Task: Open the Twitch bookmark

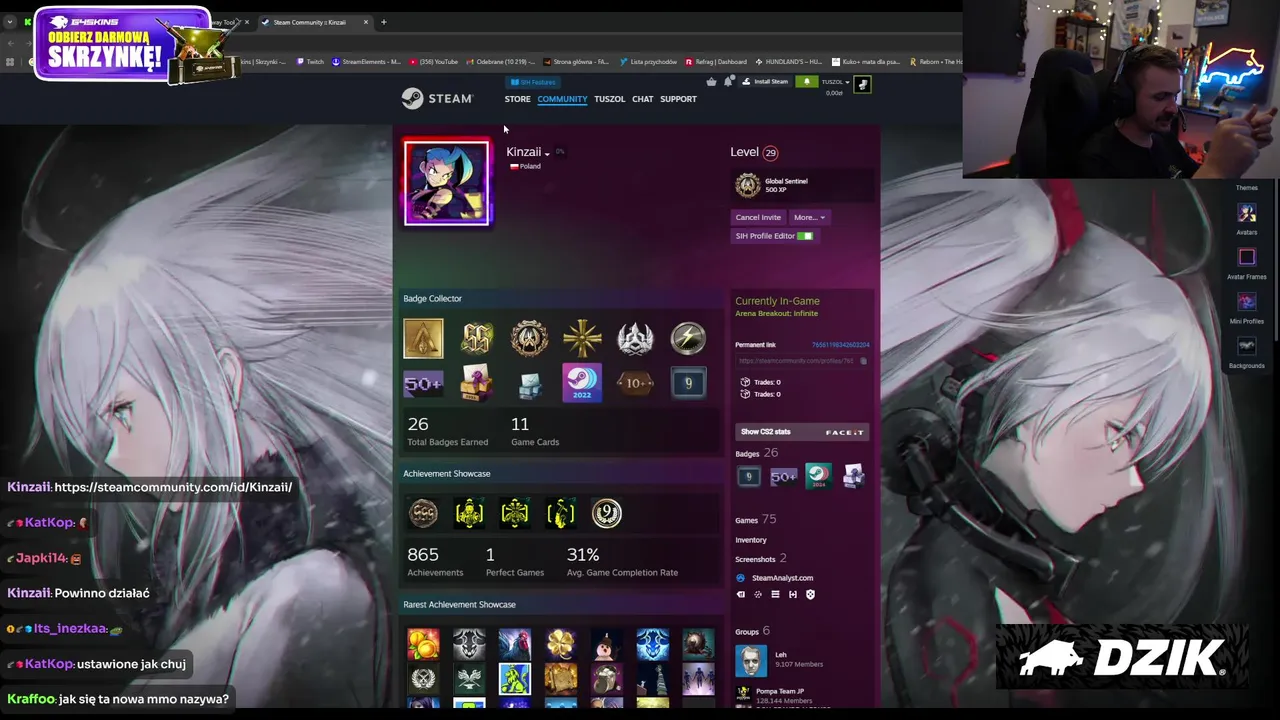Action: tap(311, 62)
